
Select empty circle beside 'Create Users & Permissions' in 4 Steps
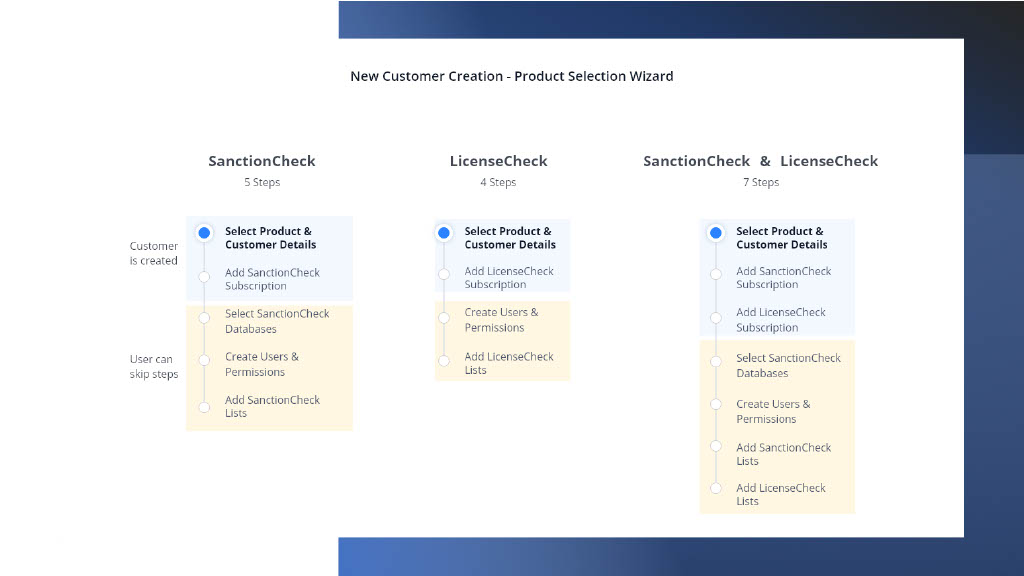pos(444,318)
